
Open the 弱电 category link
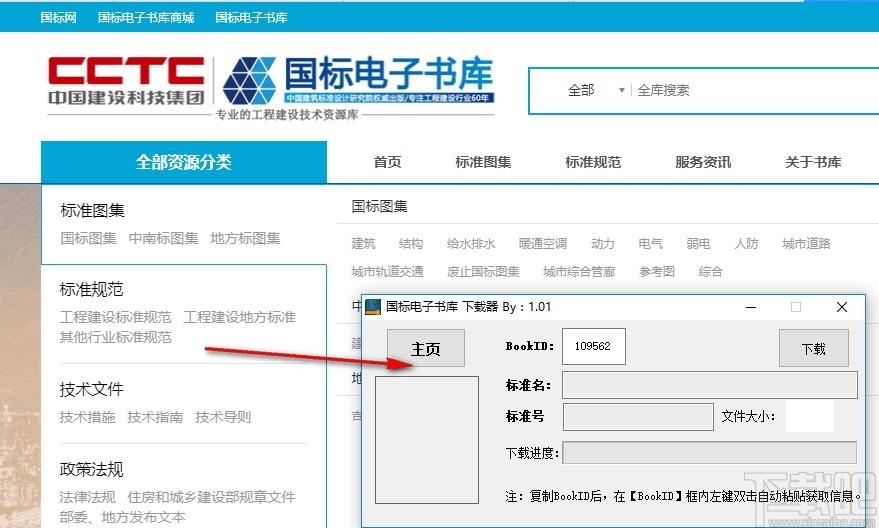coord(698,244)
